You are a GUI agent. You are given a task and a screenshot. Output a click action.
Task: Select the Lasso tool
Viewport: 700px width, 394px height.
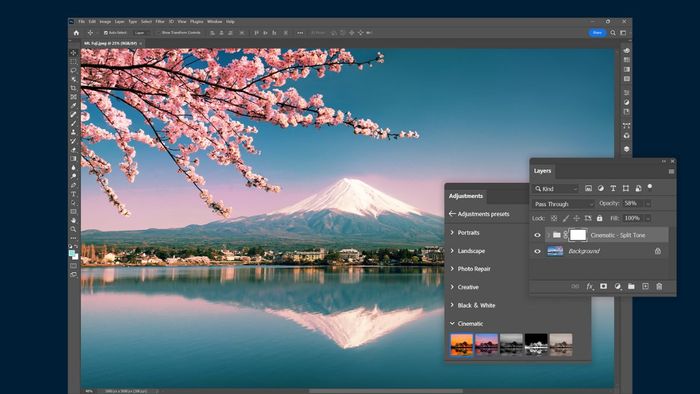pyautogui.click(x=74, y=70)
